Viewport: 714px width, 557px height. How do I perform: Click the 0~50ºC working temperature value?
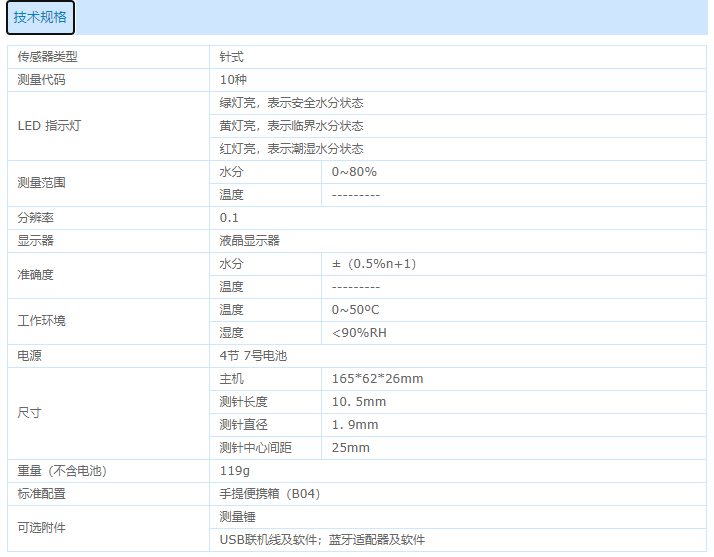pos(356,310)
